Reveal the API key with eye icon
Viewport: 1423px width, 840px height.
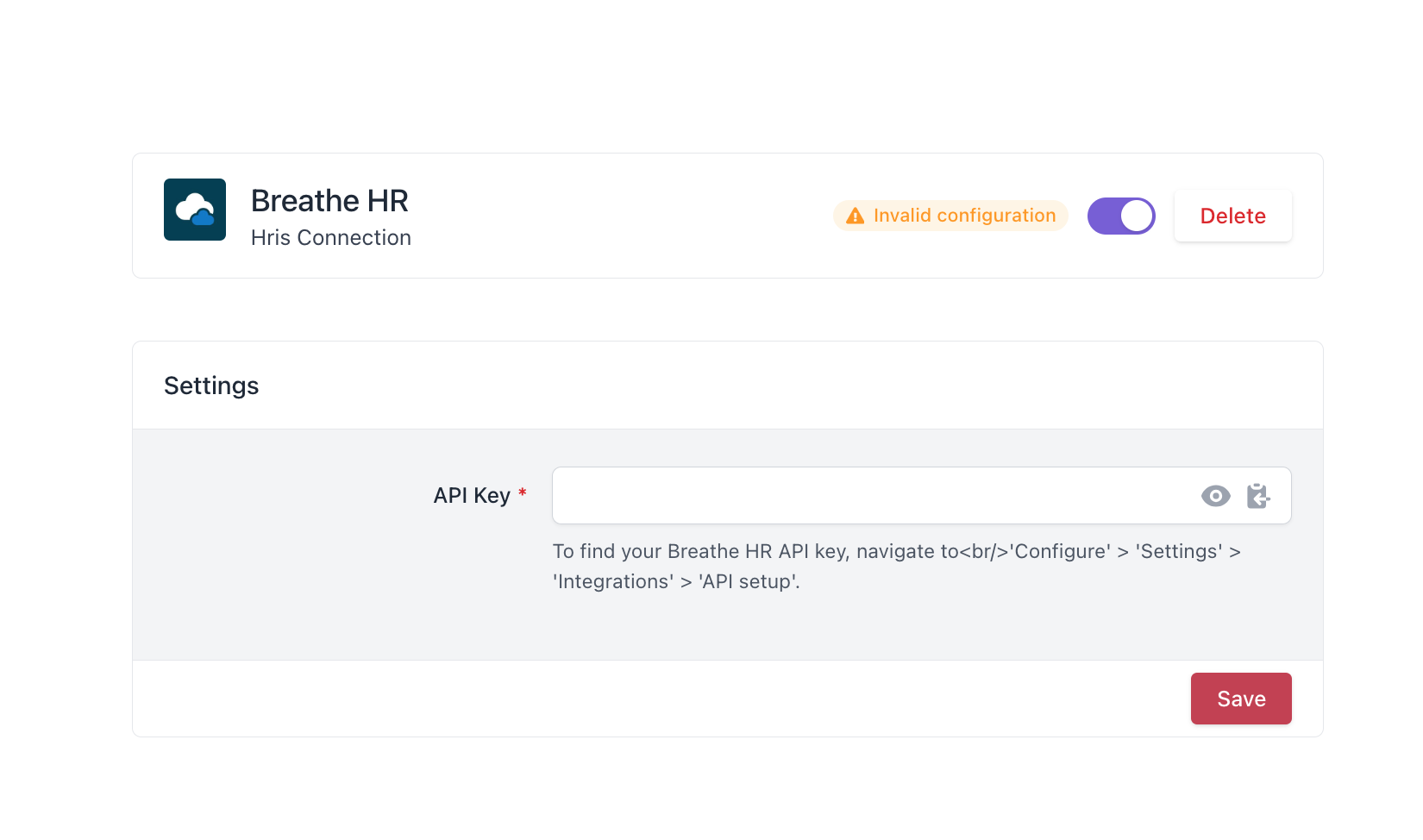[x=1215, y=496]
